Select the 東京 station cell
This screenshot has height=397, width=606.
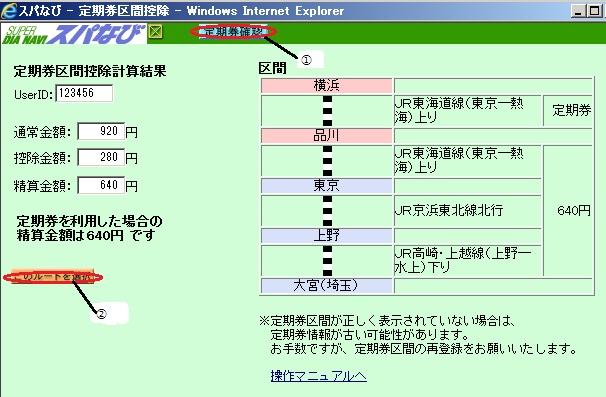click(327, 186)
